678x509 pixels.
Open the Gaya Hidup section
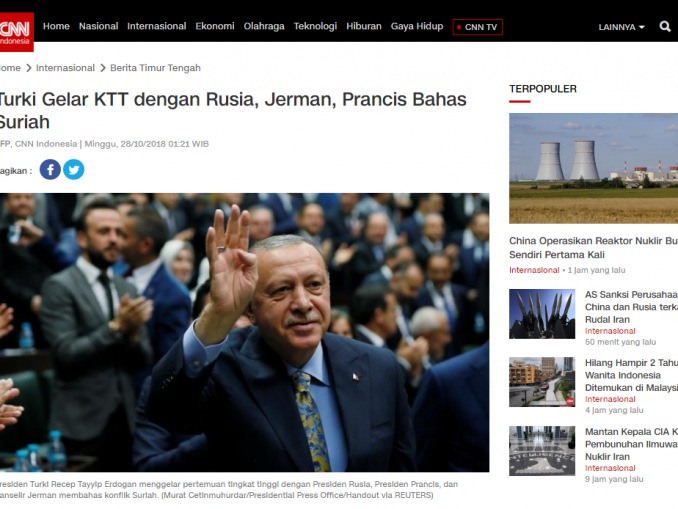417,26
